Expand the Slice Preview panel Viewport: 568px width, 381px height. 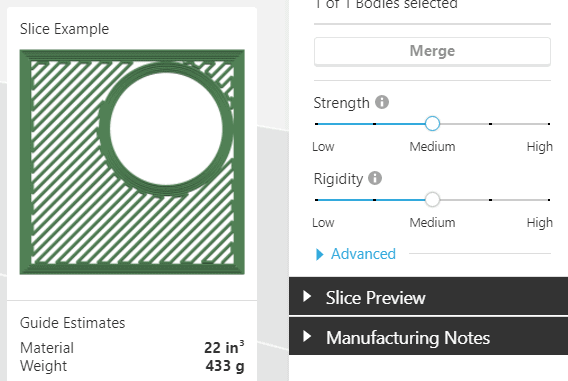point(429,297)
